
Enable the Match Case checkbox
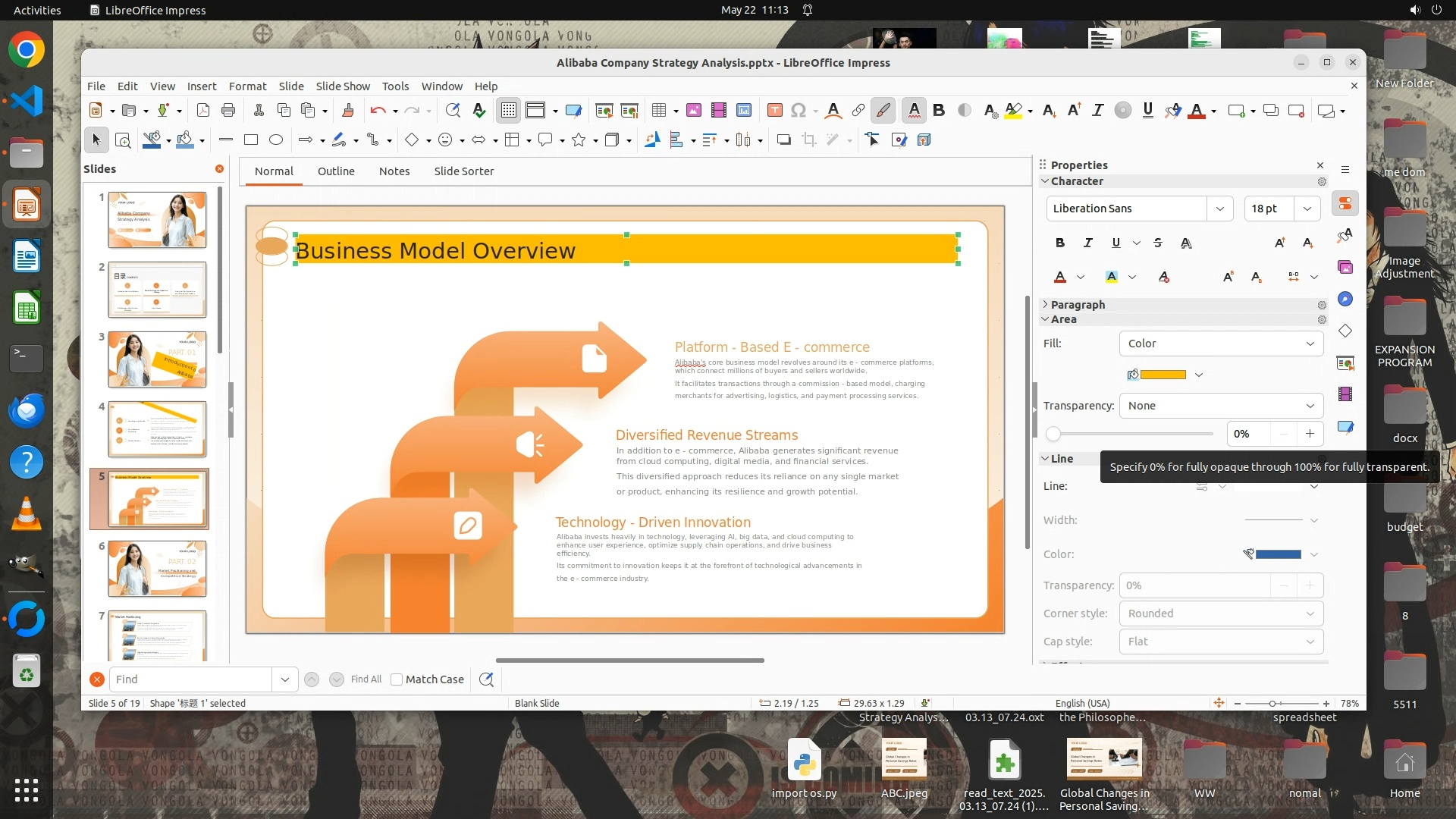pos(397,679)
